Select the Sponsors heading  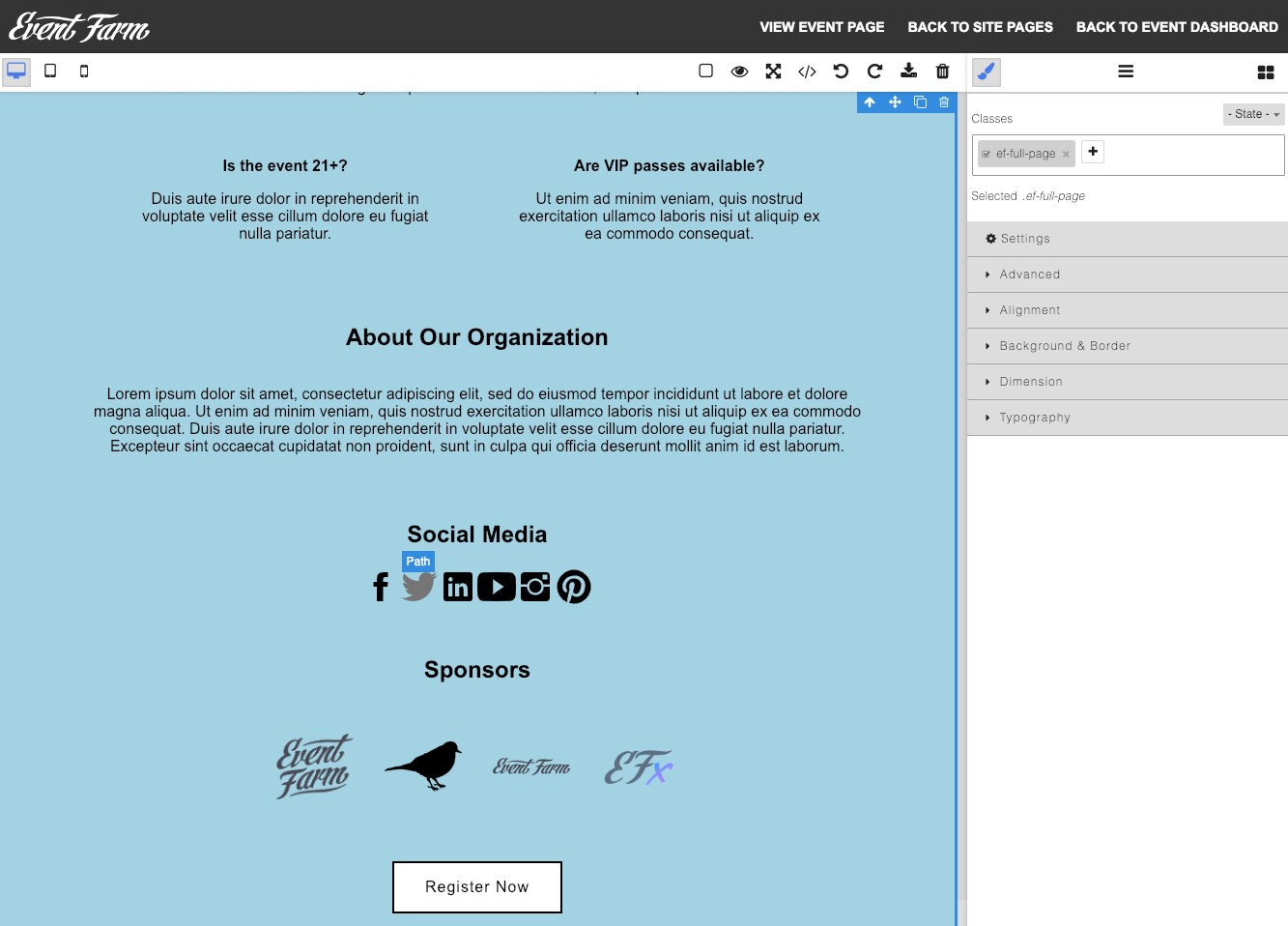[477, 670]
